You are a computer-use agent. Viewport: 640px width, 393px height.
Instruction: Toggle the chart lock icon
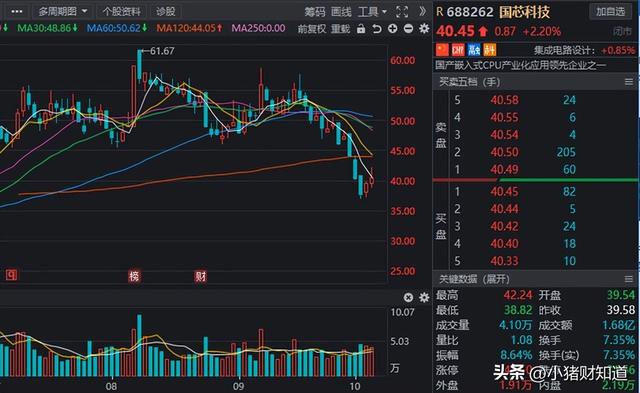point(361,29)
